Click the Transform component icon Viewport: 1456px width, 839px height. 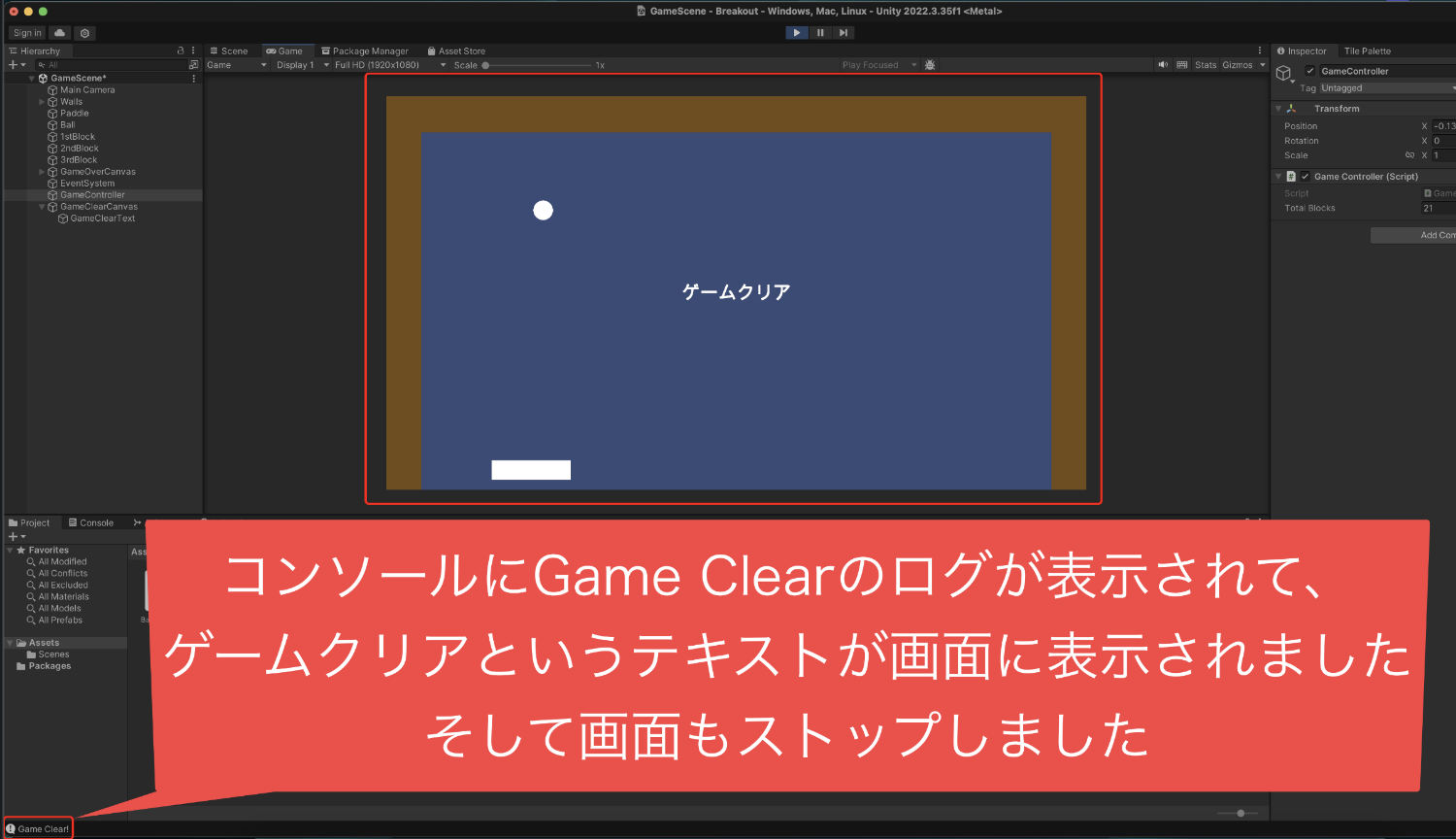point(1291,109)
